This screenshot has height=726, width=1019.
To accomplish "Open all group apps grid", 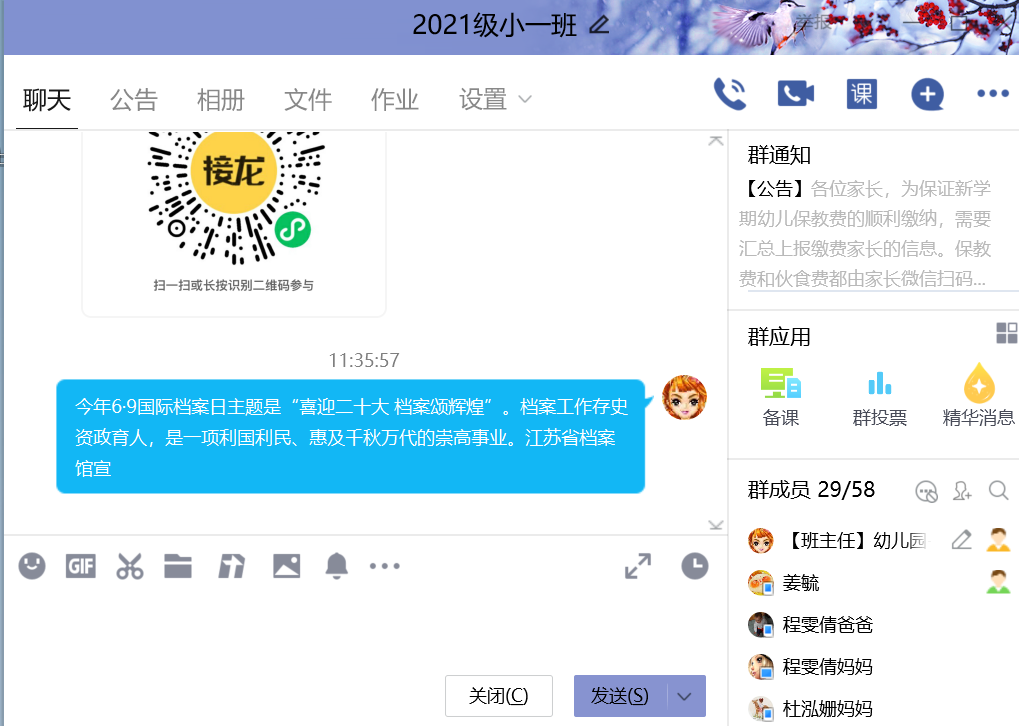I will pos(1007,333).
